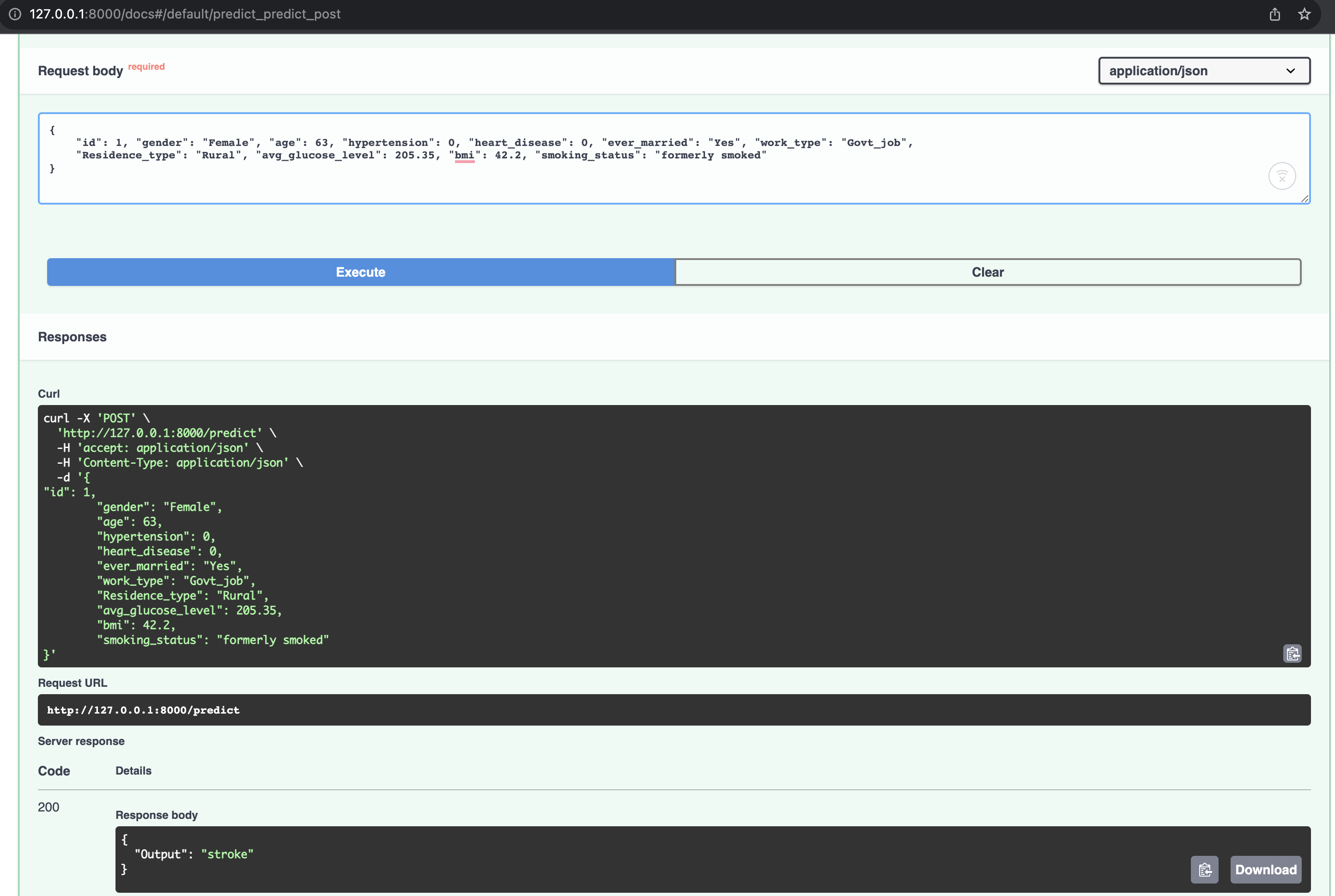Click the Execute button
The image size is (1335, 896).
[x=361, y=272]
